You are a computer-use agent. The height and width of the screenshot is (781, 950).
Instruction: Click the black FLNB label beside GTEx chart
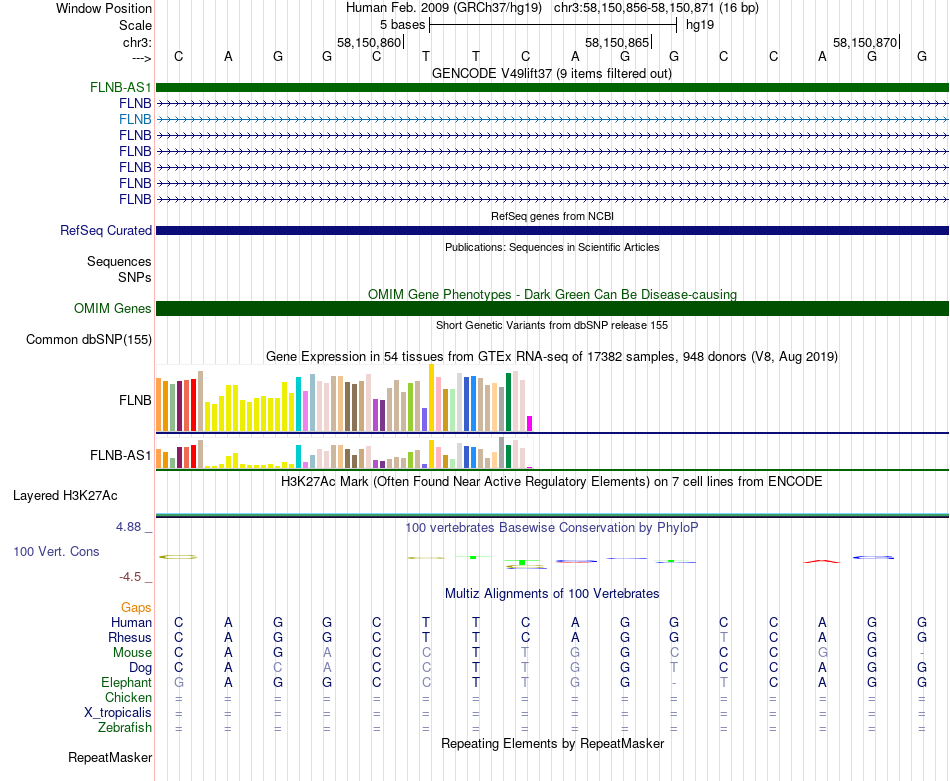pyautogui.click(x=135, y=400)
